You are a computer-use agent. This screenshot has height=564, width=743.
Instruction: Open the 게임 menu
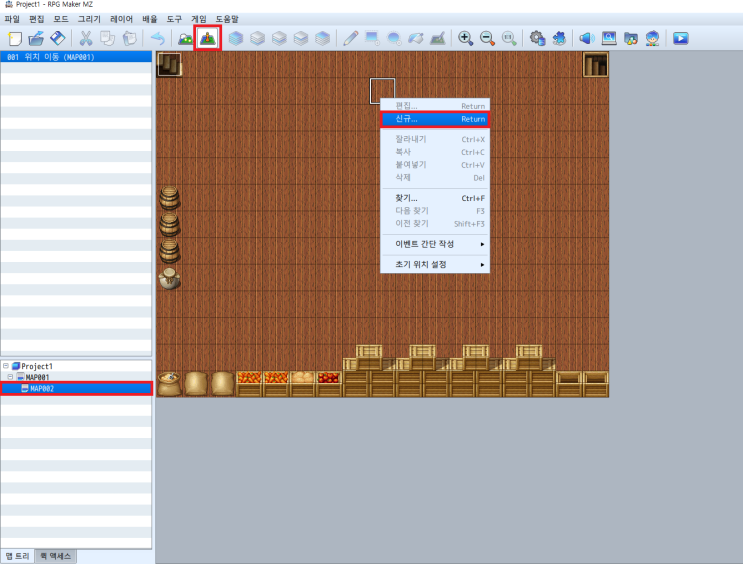pyautogui.click(x=199, y=19)
